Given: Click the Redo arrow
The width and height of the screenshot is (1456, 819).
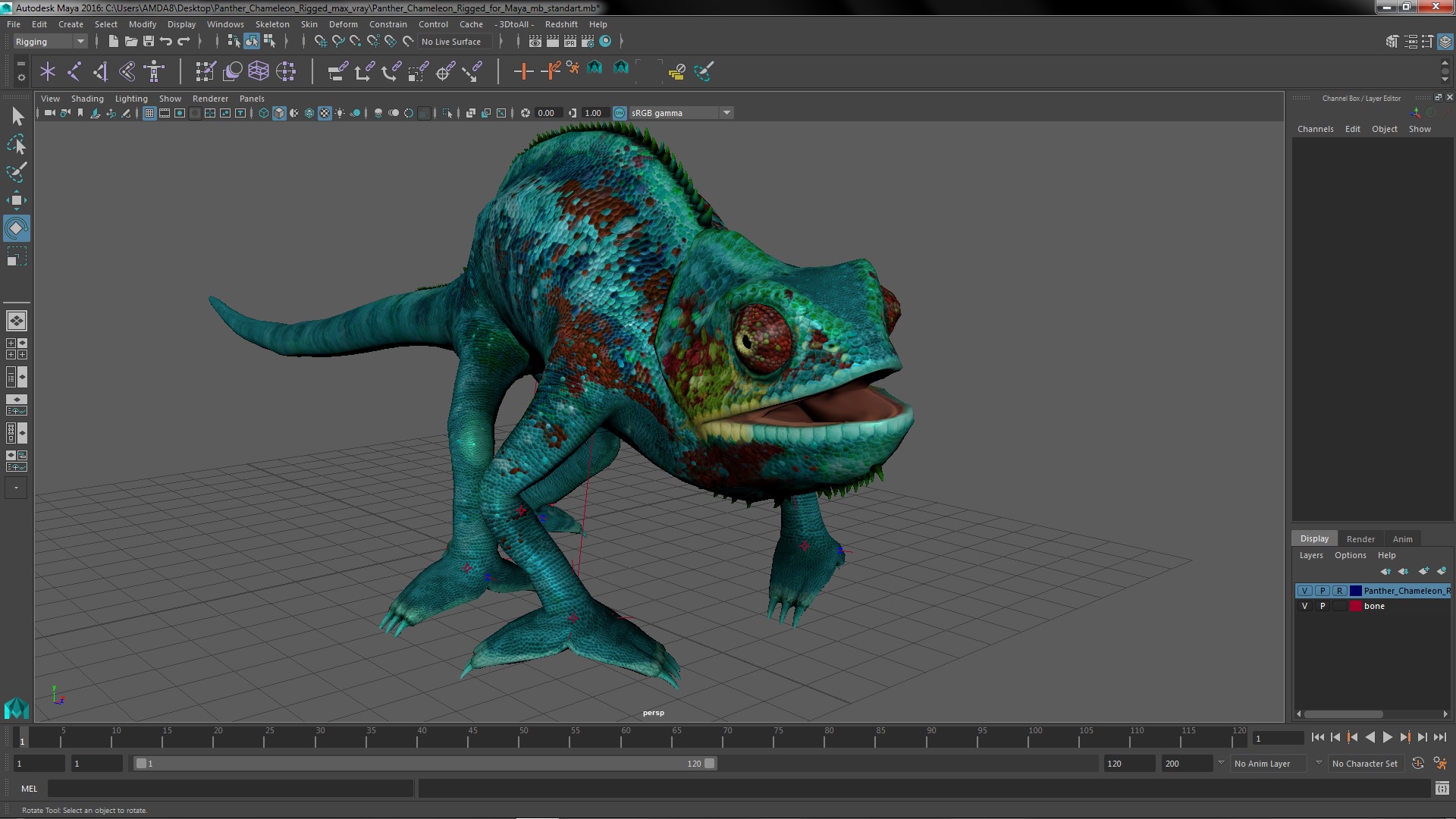Looking at the screenshot, I should (184, 41).
